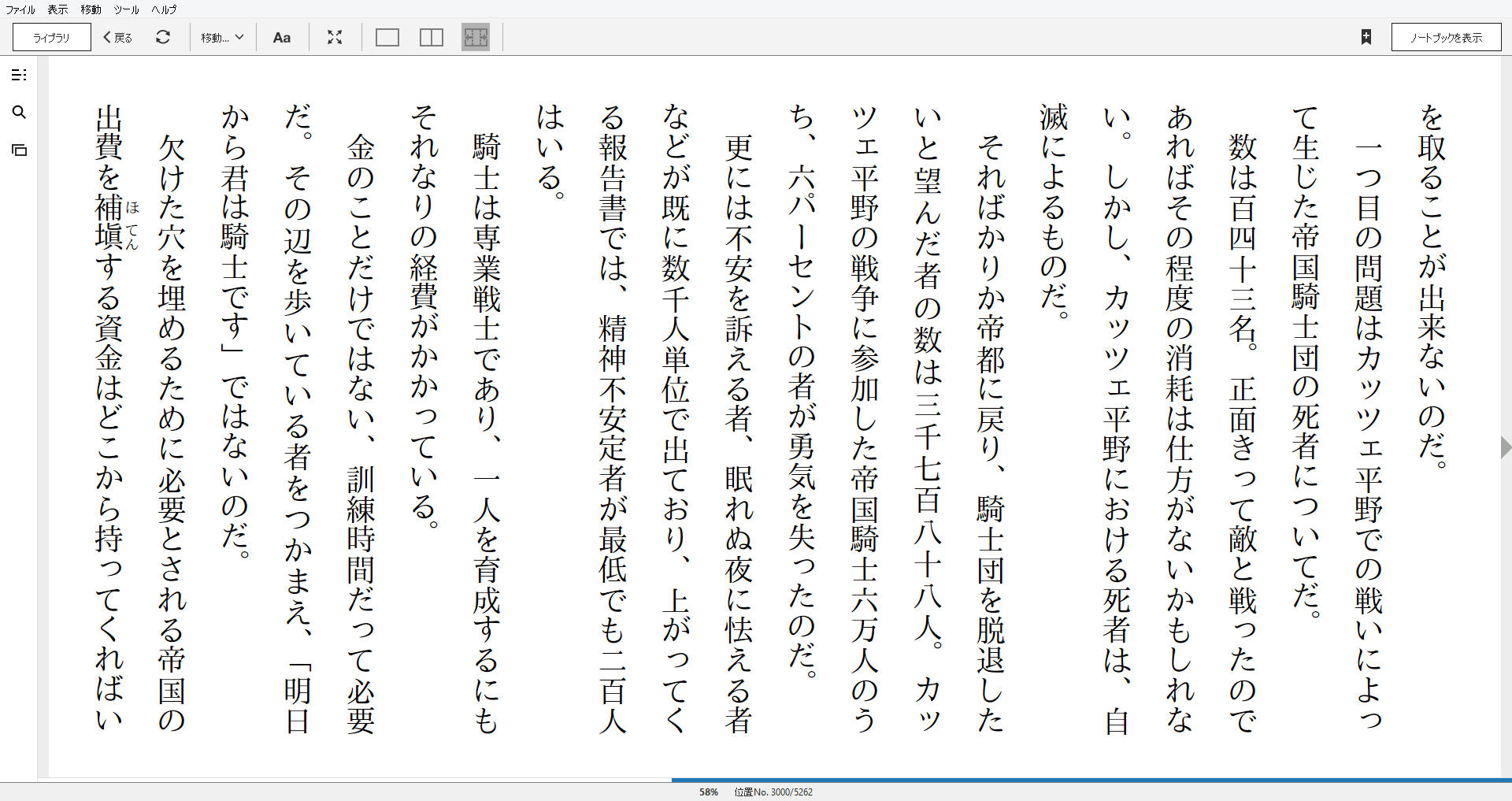Screen dimensions: 1512x801
Task: Click the 位置No. 3000/5262 location text
Action: point(773,792)
